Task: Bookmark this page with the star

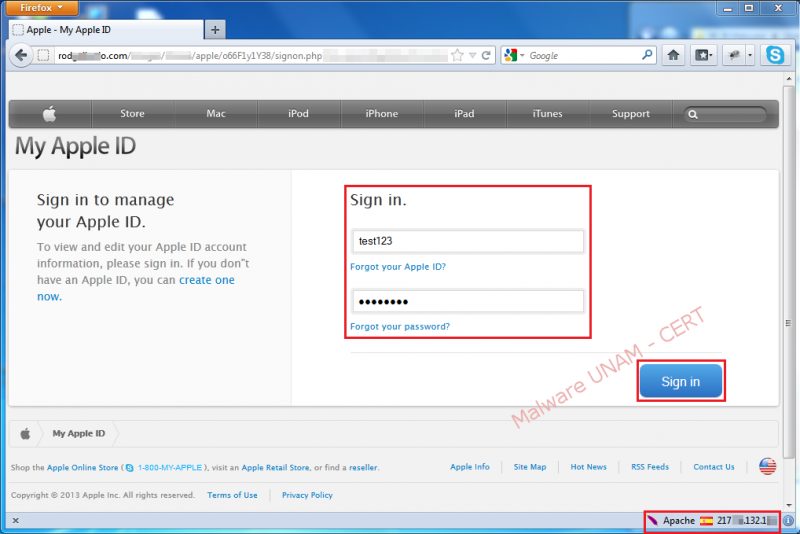Action: pyautogui.click(x=458, y=55)
